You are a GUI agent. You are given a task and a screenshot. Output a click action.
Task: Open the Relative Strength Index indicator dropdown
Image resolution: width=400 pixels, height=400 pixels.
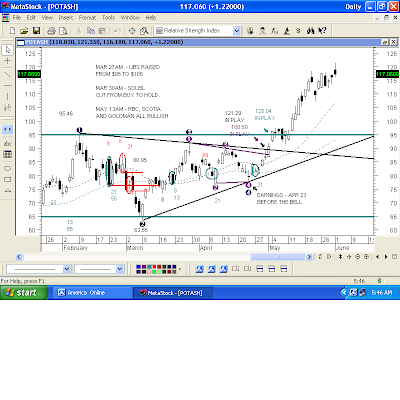coord(236,31)
